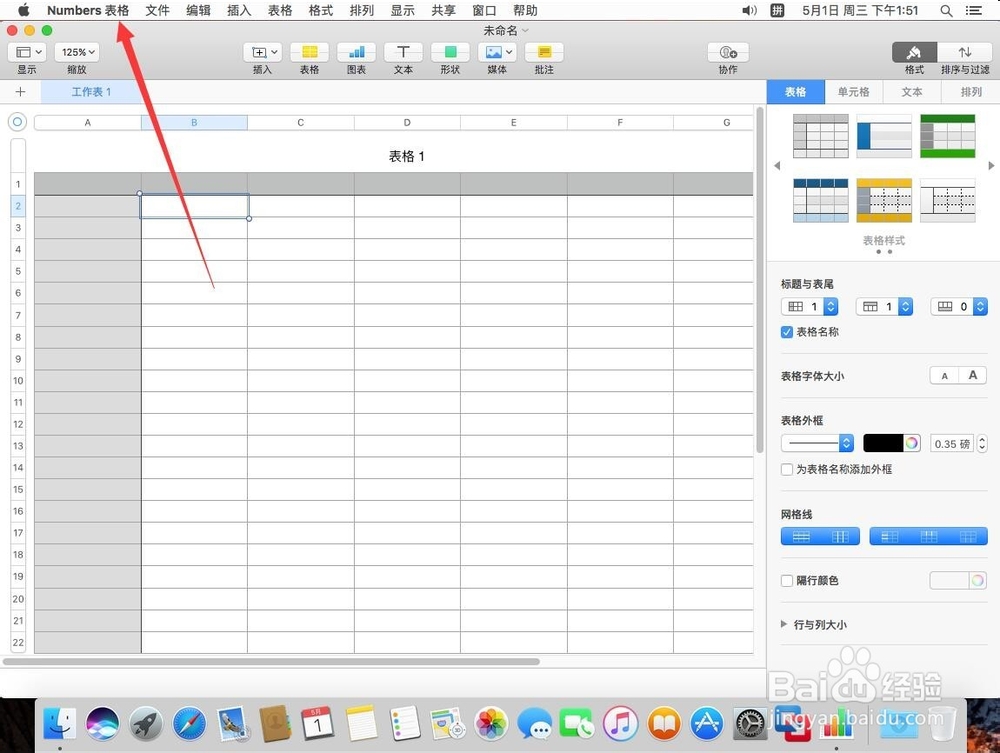The height and width of the screenshot is (753, 1000).
Task: Uncheck the 表格名称 checkbox
Action: coord(787,331)
